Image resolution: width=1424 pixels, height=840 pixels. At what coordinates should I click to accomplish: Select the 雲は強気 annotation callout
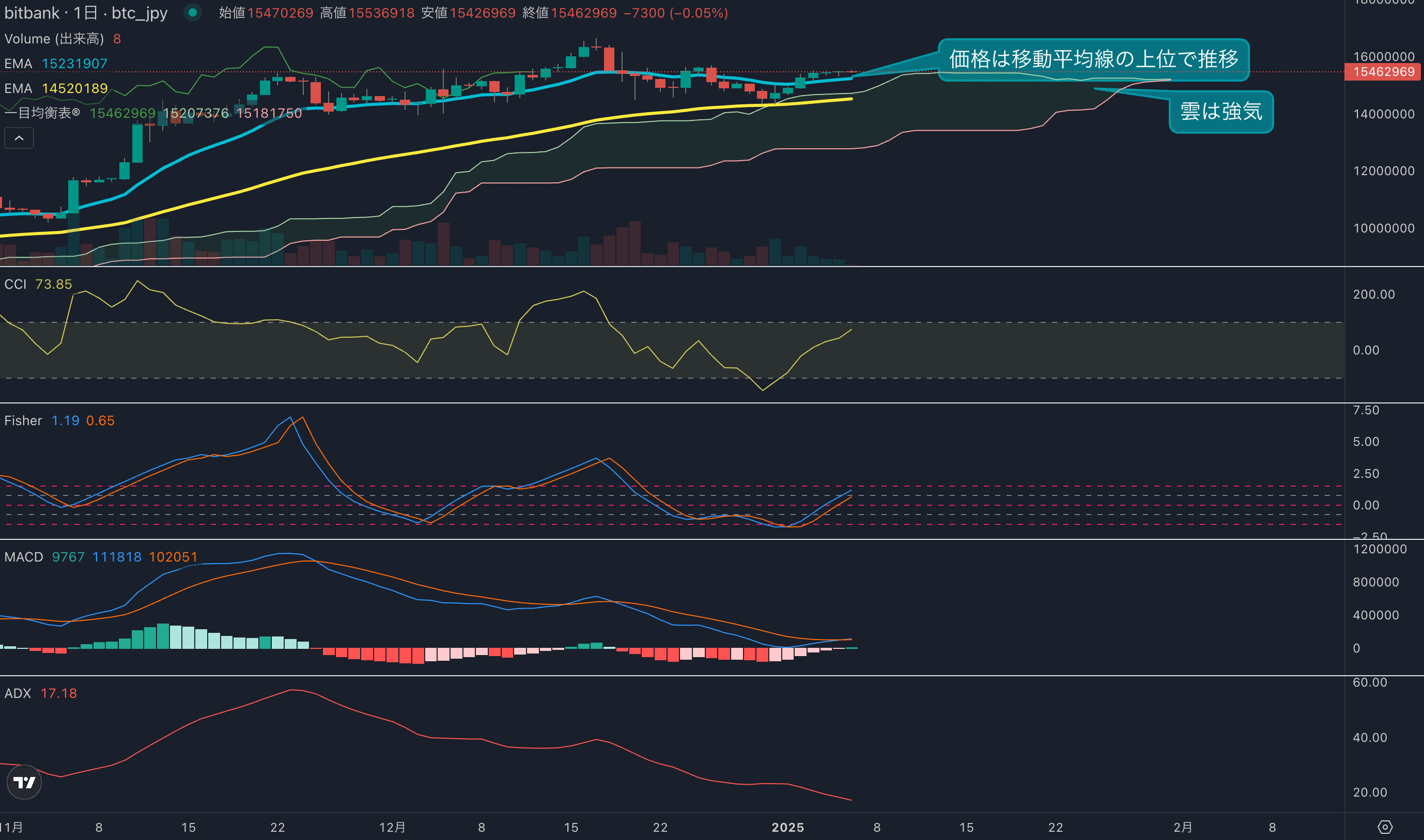click(x=1221, y=112)
